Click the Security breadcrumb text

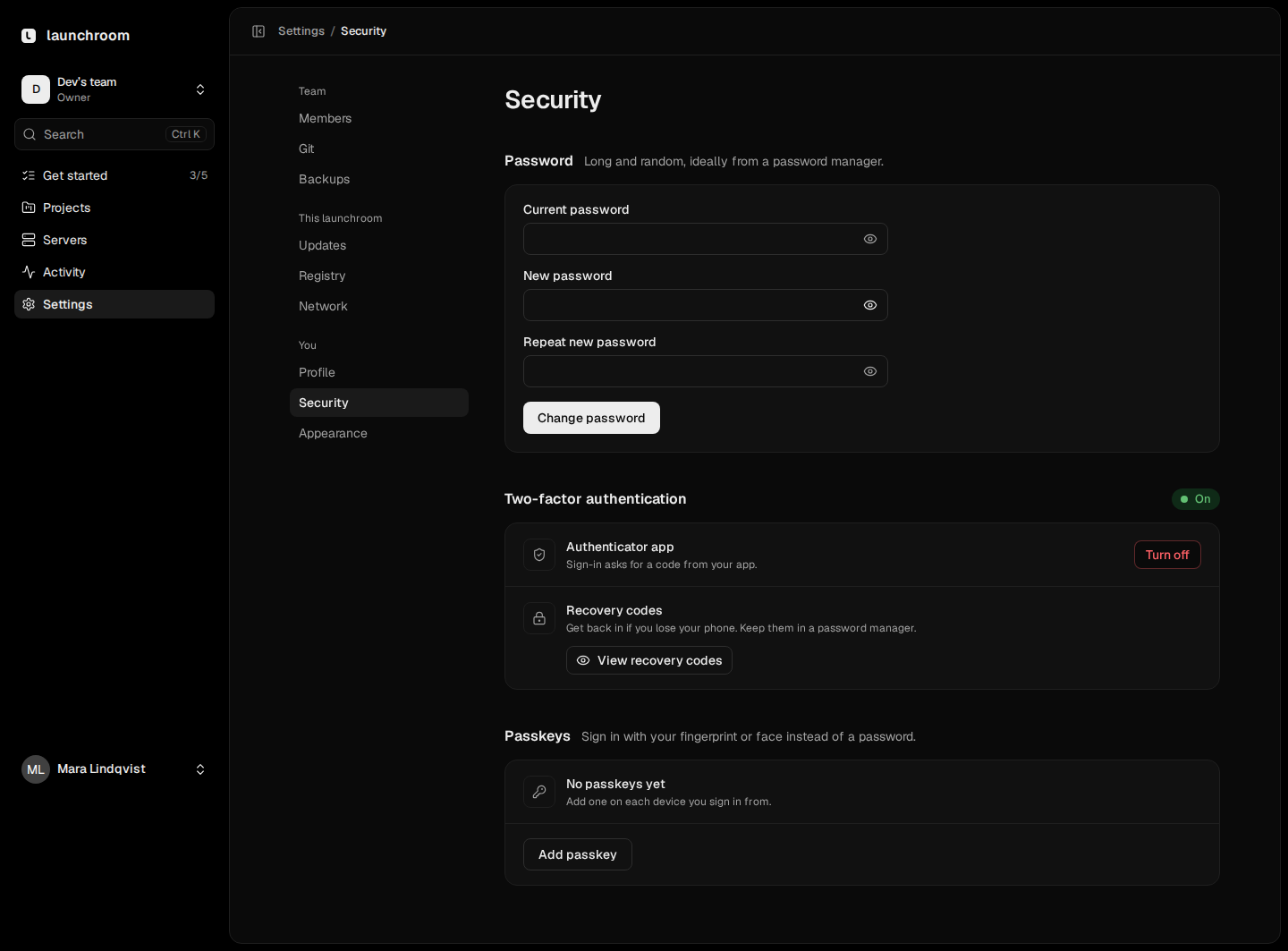pyautogui.click(x=363, y=31)
